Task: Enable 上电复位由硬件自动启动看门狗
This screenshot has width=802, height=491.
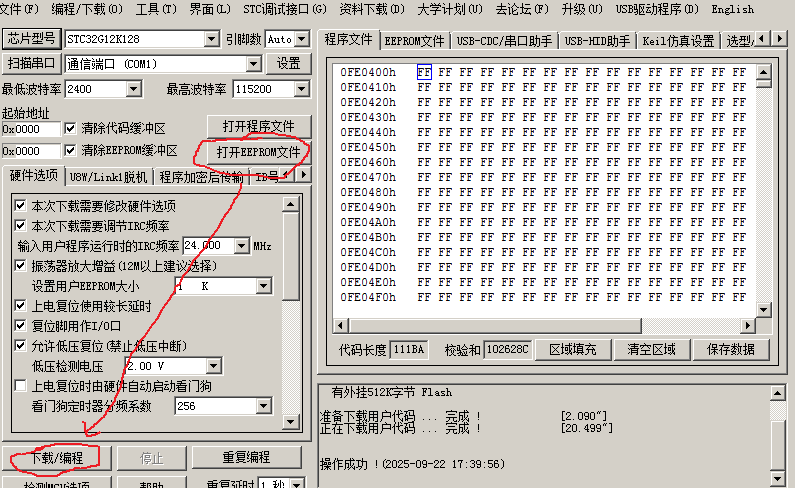Action: tap(21, 386)
